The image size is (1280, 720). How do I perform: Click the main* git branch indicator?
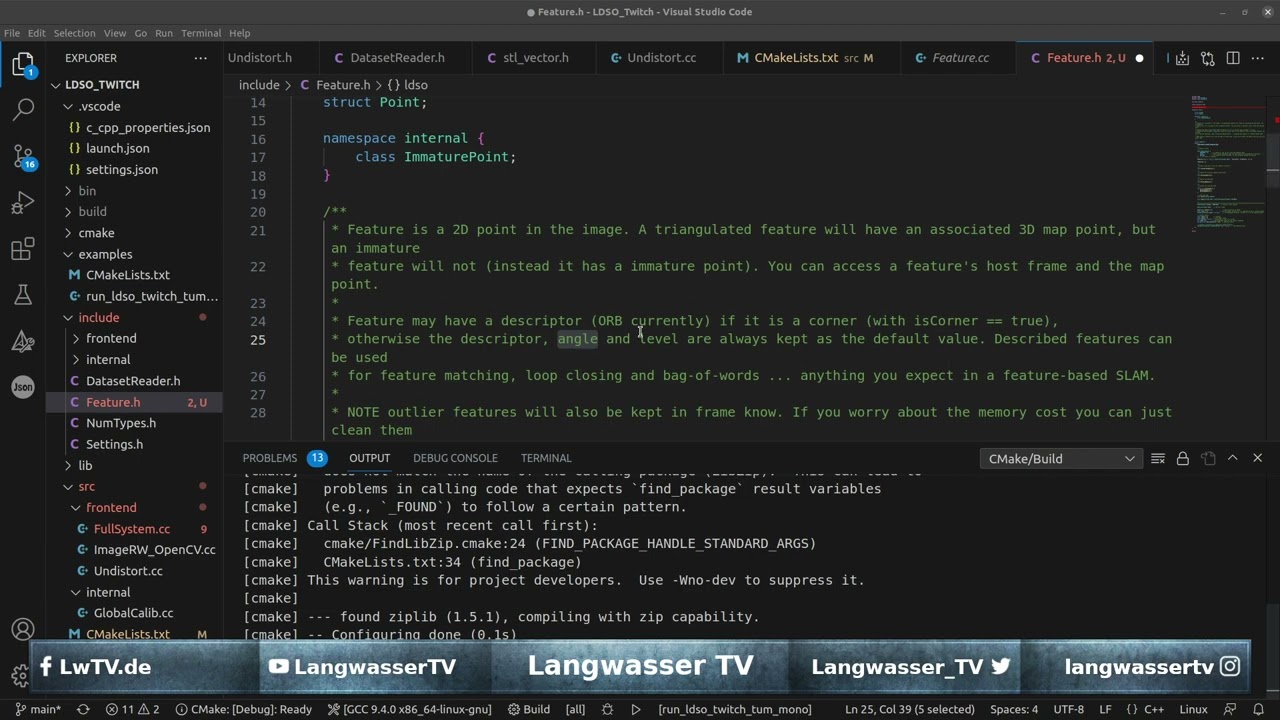(38, 709)
